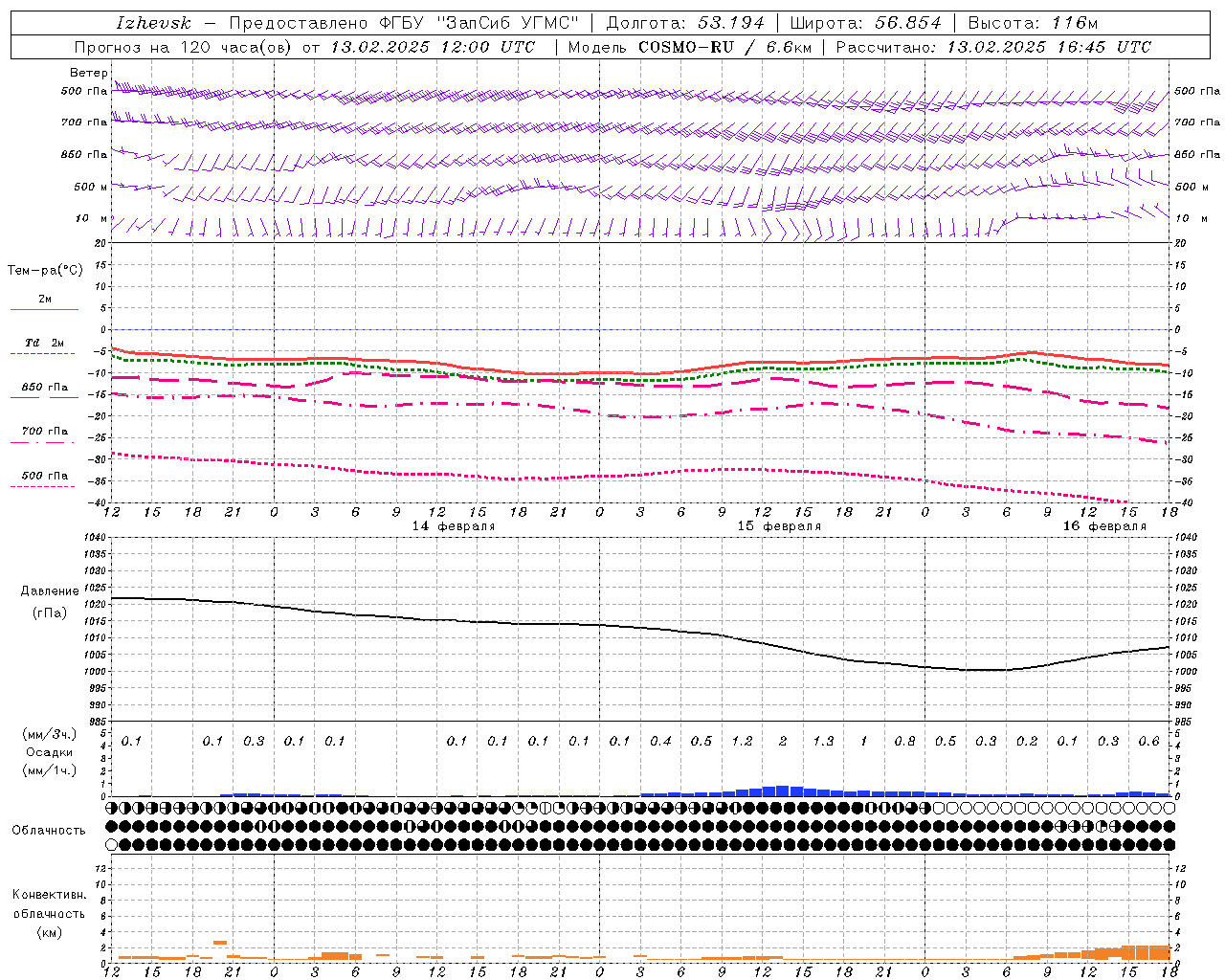Click the elevation value "Высота: 116м"
Screen dimensions: 1225x980
pos(1033,23)
